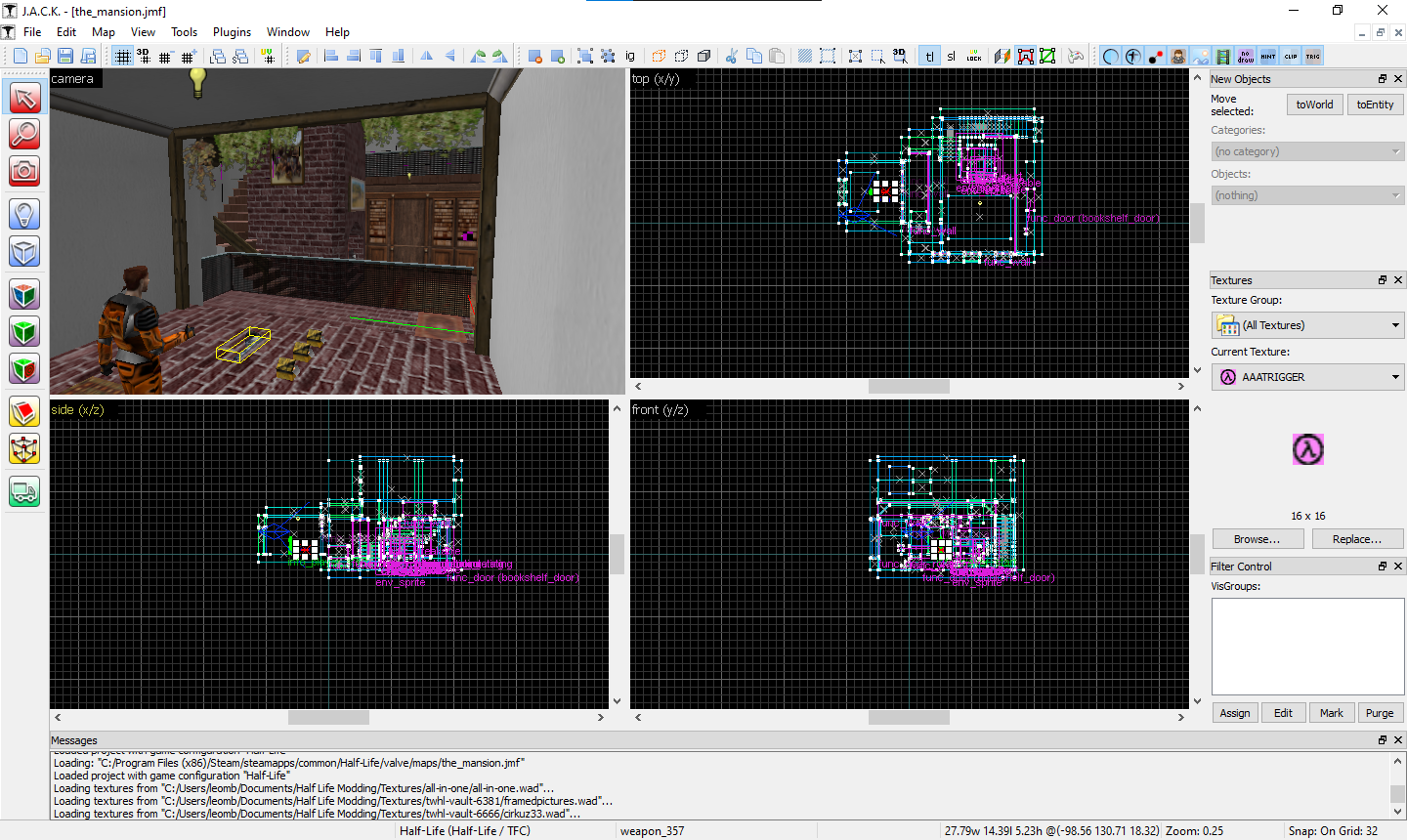This screenshot has width=1407, height=840.
Task: Select the Magnify tool in left toolbar
Action: (x=24, y=134)
